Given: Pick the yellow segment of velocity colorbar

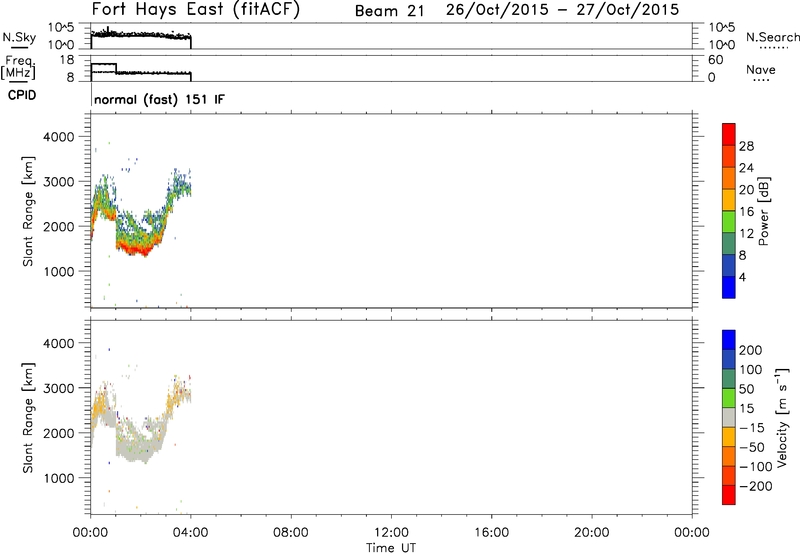Looking at the screenshot, I should 729,437.
